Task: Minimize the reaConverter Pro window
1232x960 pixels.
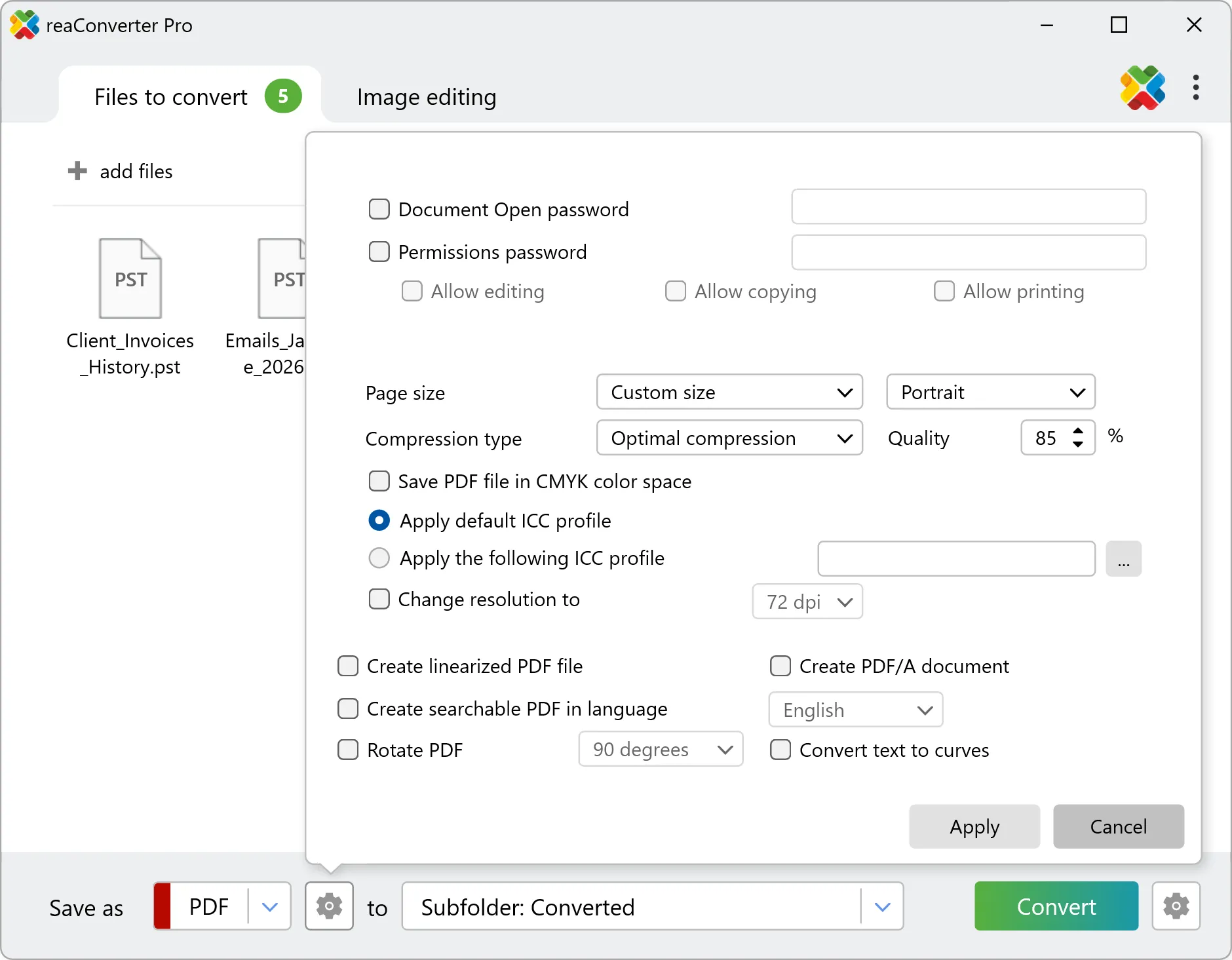Action: [1047, 25]
